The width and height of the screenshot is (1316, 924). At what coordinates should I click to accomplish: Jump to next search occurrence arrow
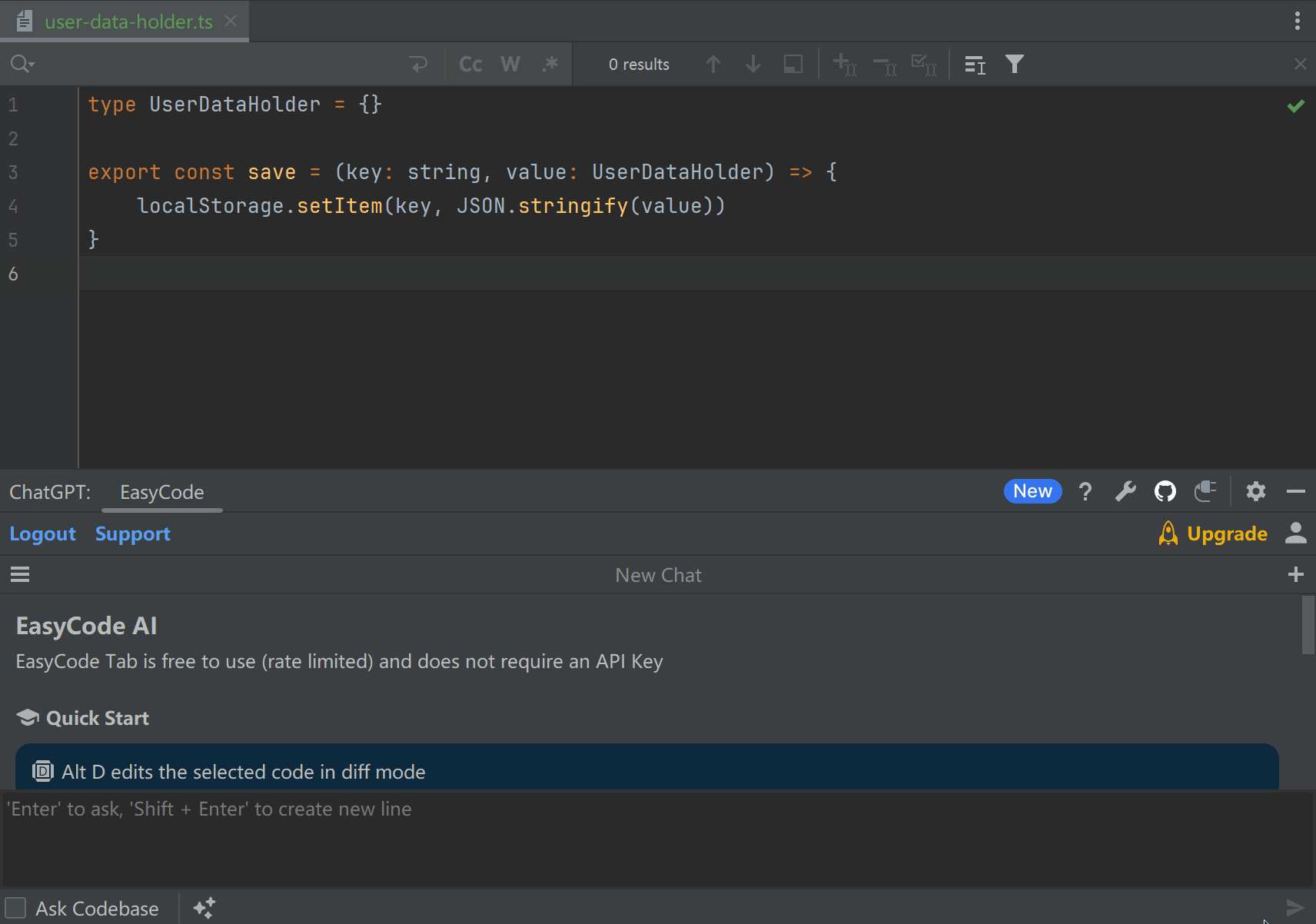click(x=753, y=65)
